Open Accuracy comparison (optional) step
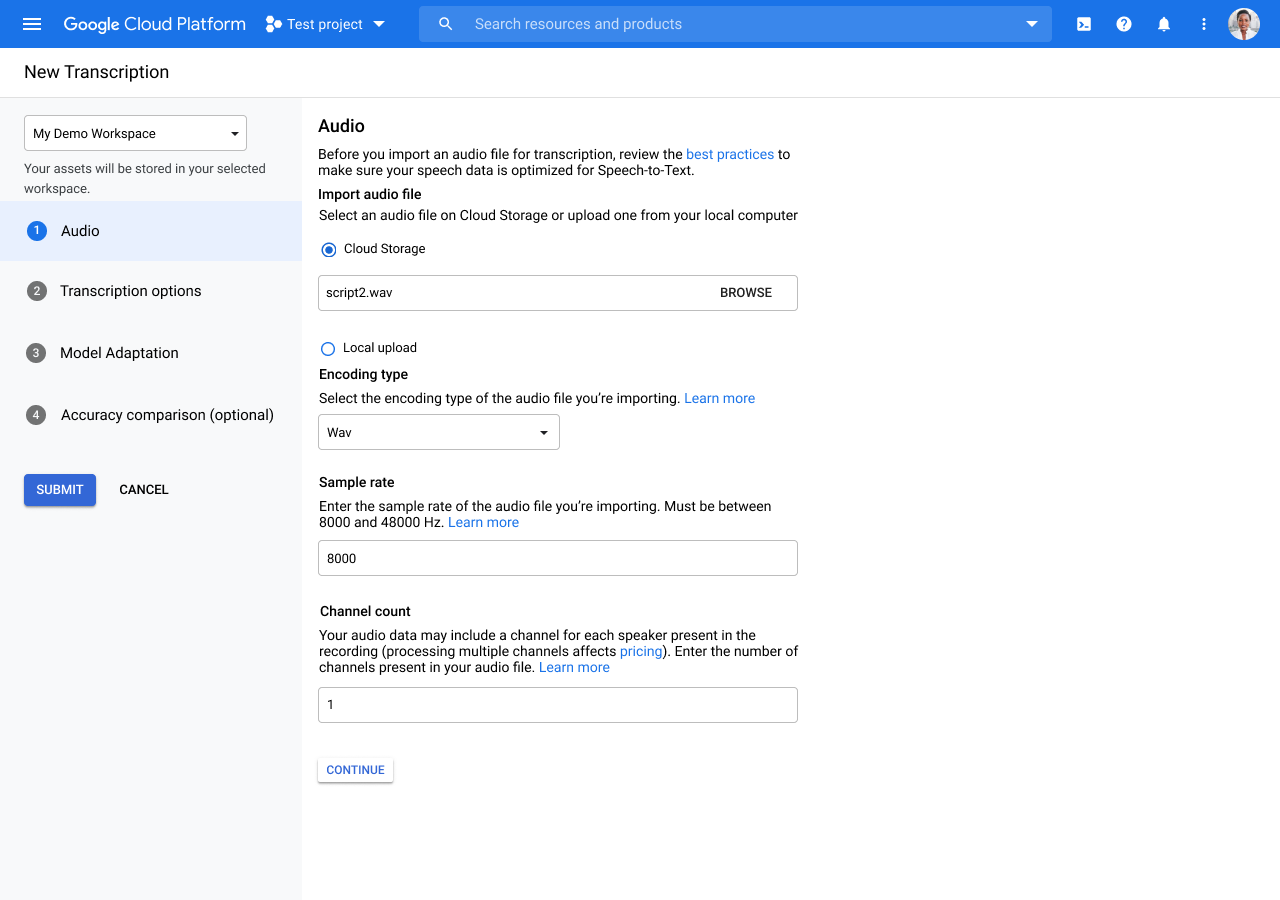The width and height of the screenshot is (1280, 900). 166,415
